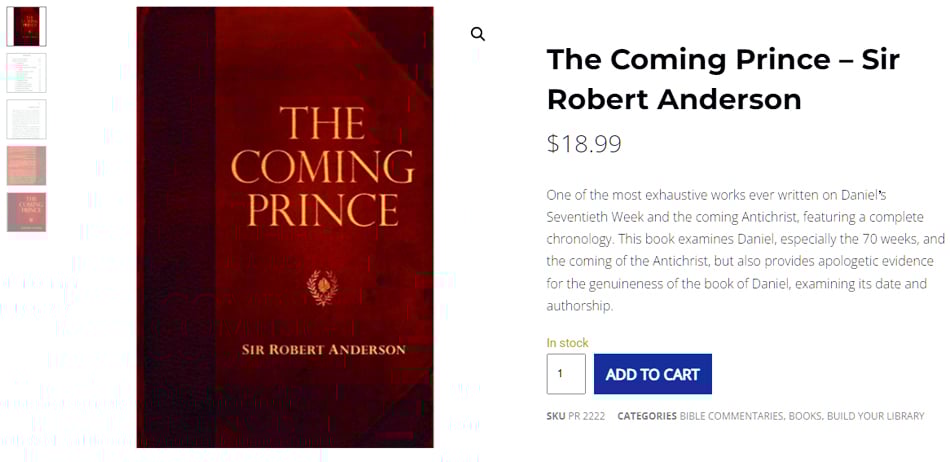Open the Bible Commentaries category link
Image resolution: width=950 pixels, height=462 pixels.
point(732,416)
